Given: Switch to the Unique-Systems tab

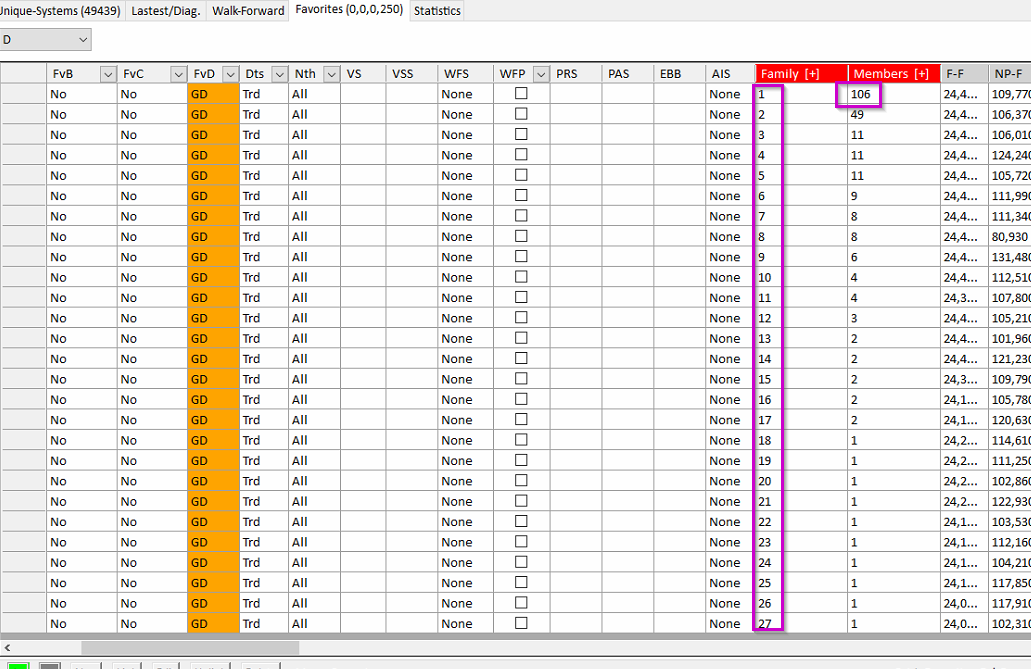Looking at the screenshot, I should tap(60, 11).
